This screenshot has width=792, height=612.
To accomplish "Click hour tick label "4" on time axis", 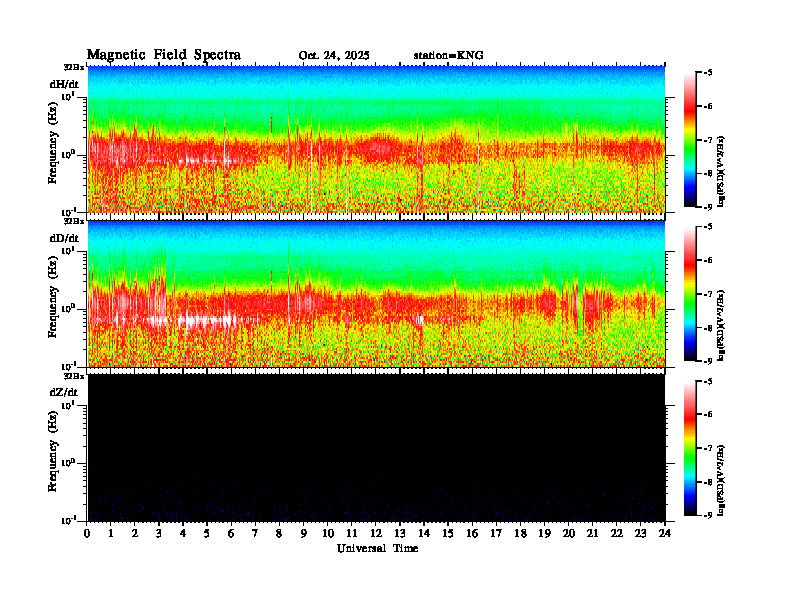I will [183, 533].
